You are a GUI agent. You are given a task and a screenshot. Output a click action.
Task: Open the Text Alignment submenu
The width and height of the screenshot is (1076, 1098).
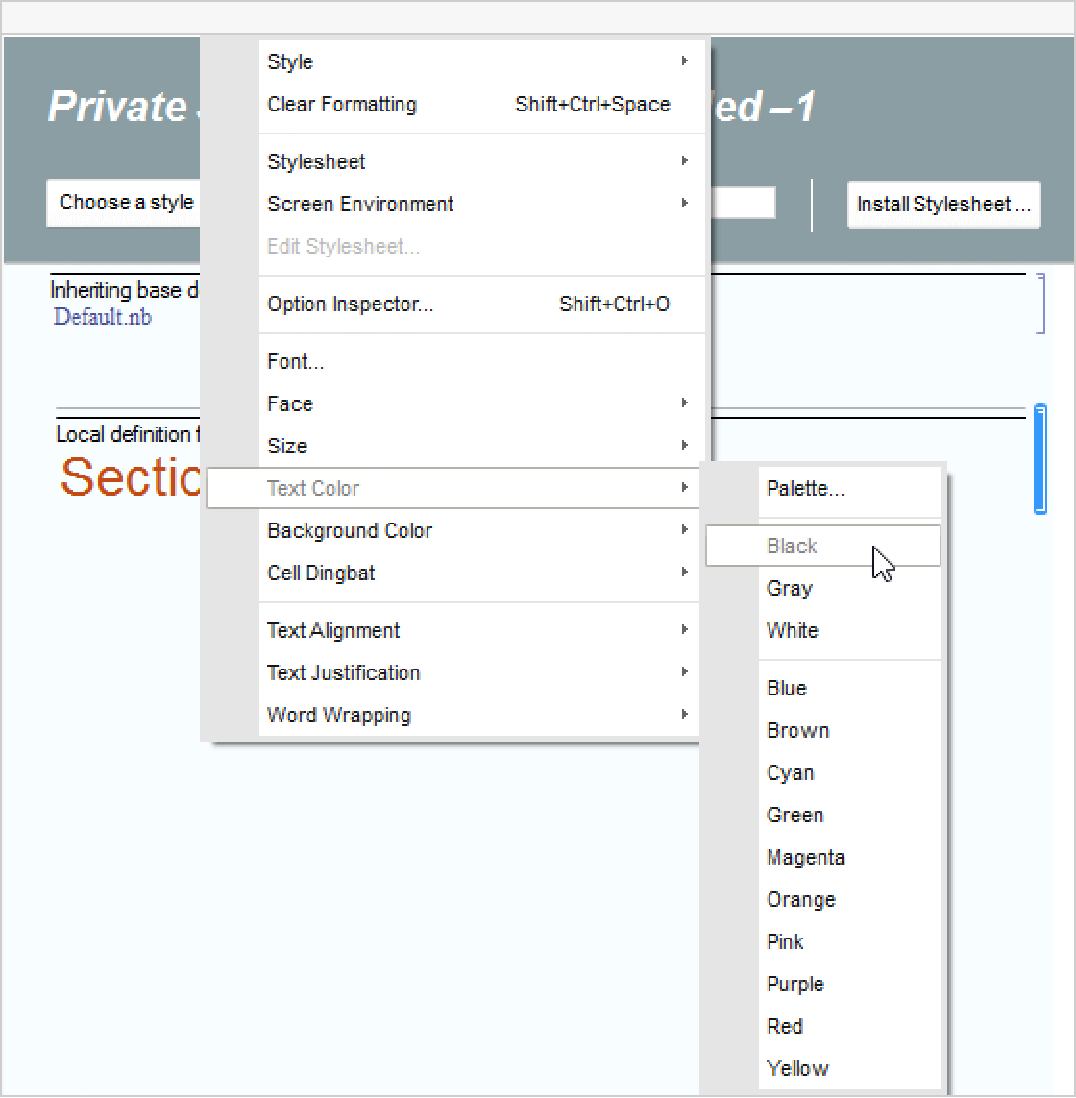[333, 631]
